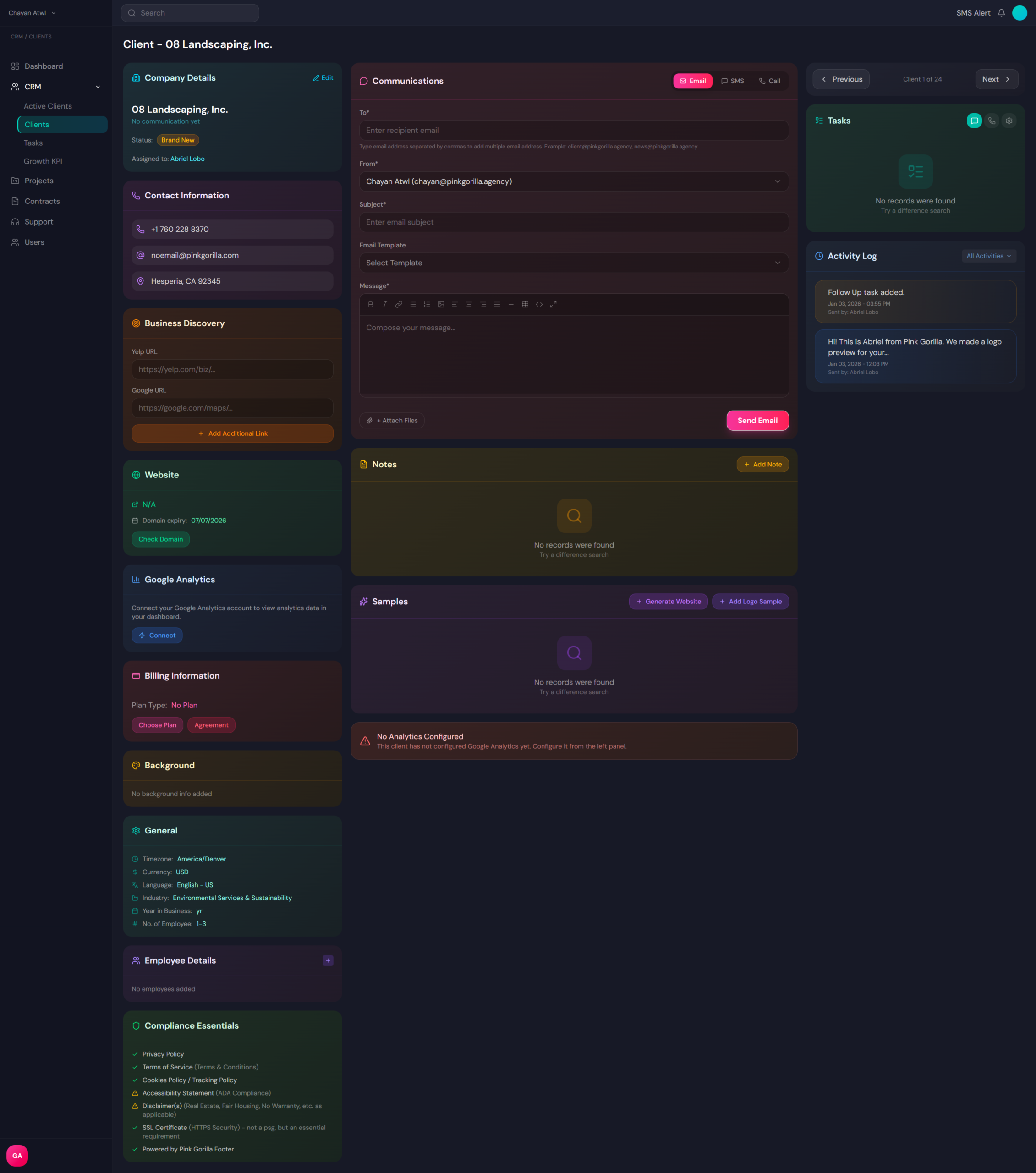1036x1173 pixels.
Task: Expand the message editor to fullscreen
Action: coord(554,305)
